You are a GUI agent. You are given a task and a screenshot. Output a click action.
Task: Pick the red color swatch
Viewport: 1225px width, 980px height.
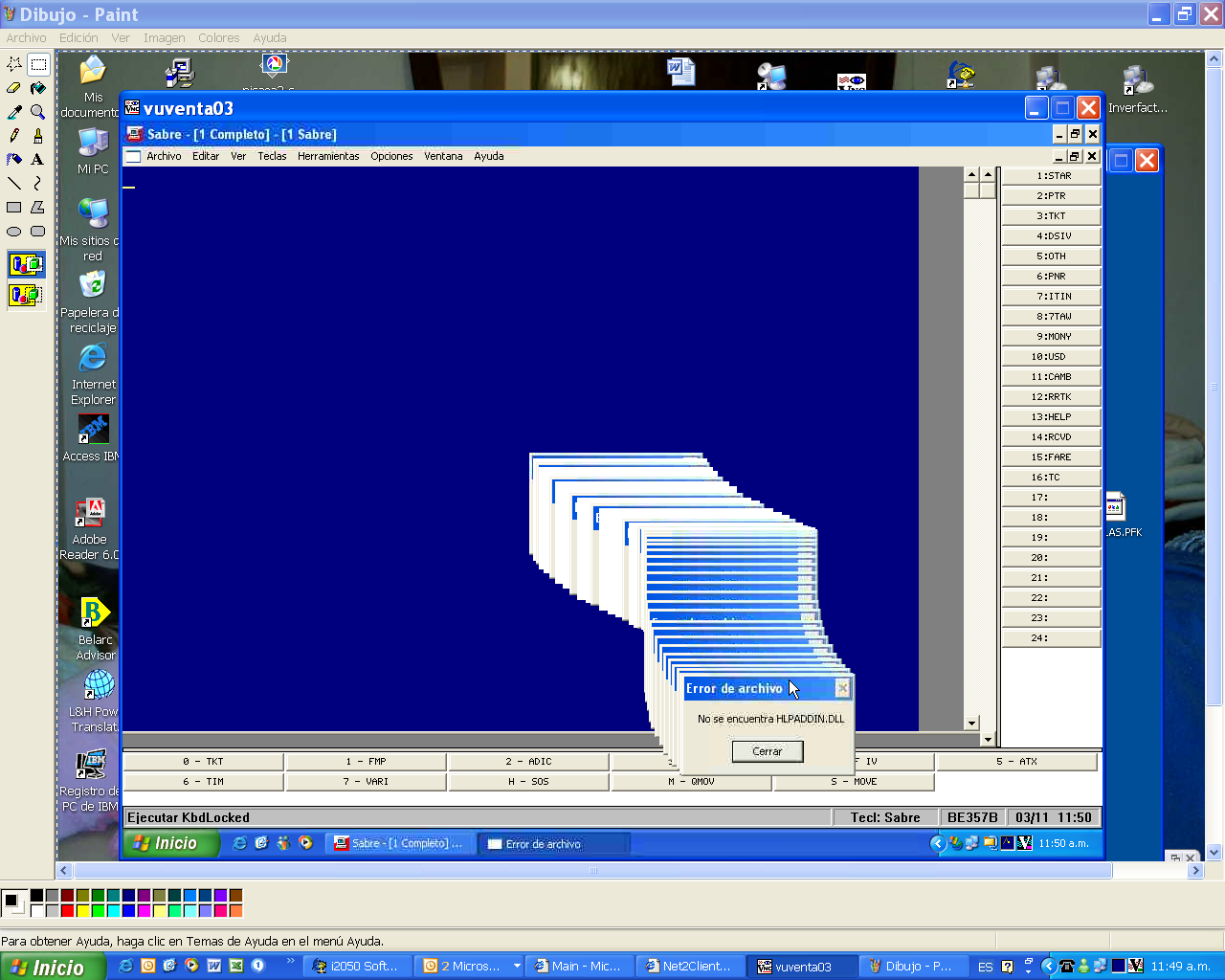tap(67, 911)
